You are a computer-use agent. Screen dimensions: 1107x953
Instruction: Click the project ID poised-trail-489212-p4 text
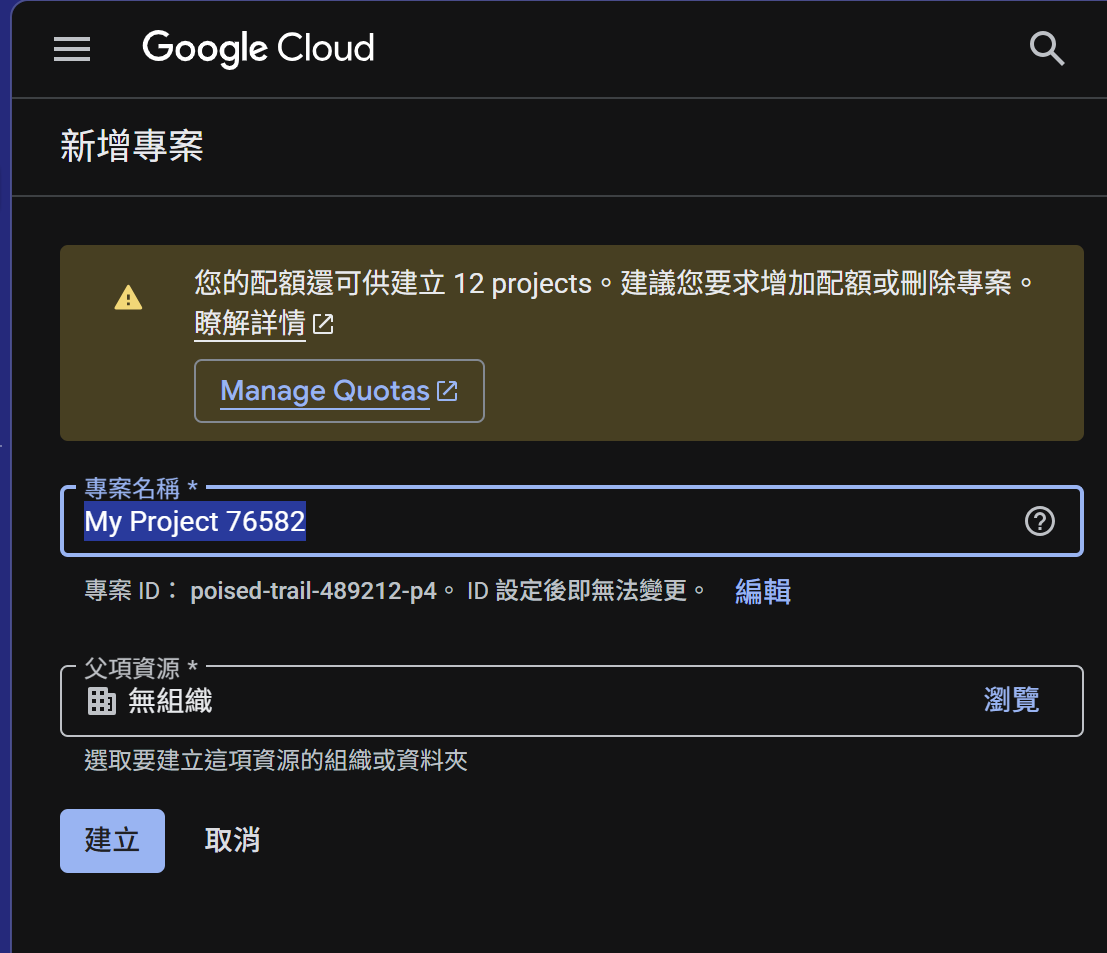click(314, 591)
